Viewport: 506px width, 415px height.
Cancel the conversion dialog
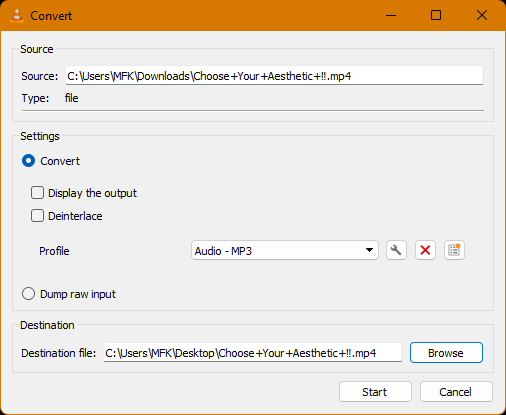coord(456,392)
